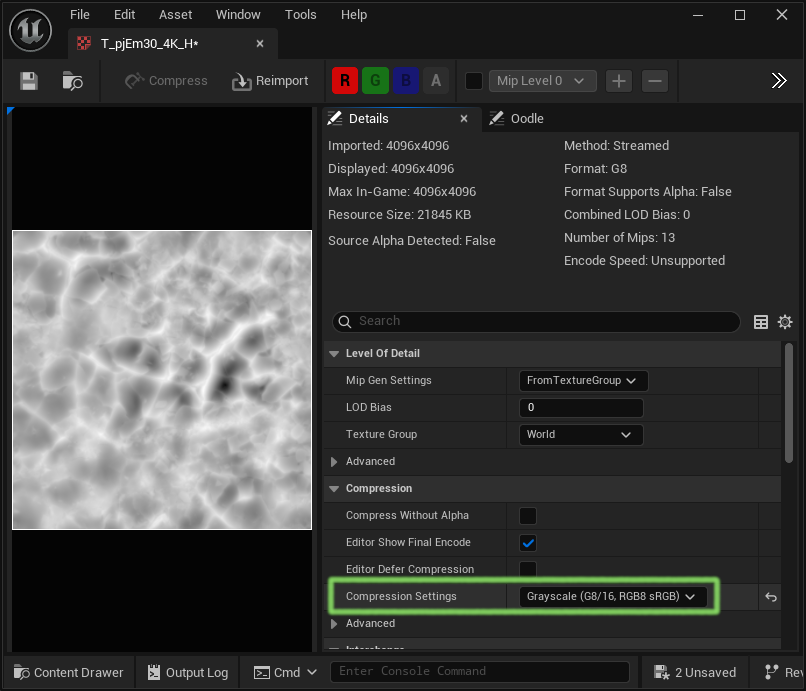Screen dimensions: 806x691
Task: Open the Tools menu
Action: click(x=301, y=15)
